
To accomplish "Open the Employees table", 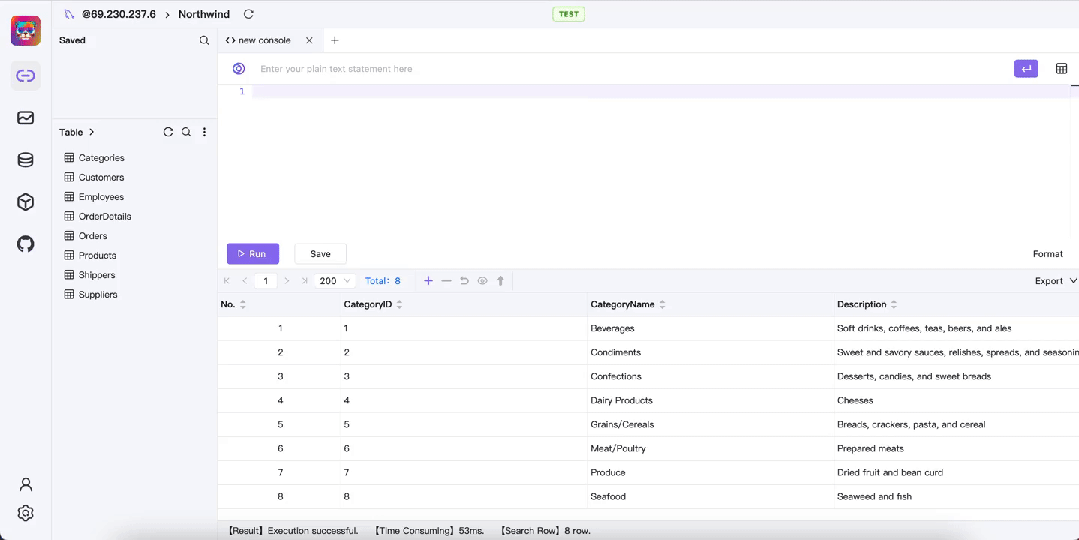I will click(101, 197).
